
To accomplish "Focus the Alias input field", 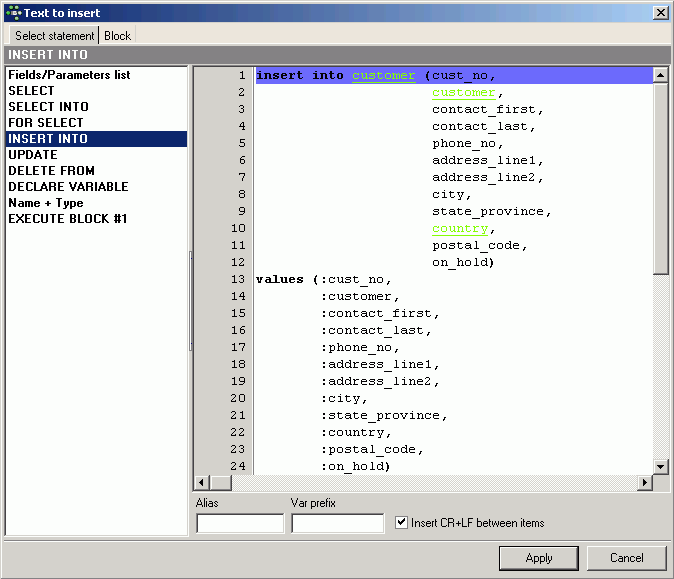I will point(240,523).
